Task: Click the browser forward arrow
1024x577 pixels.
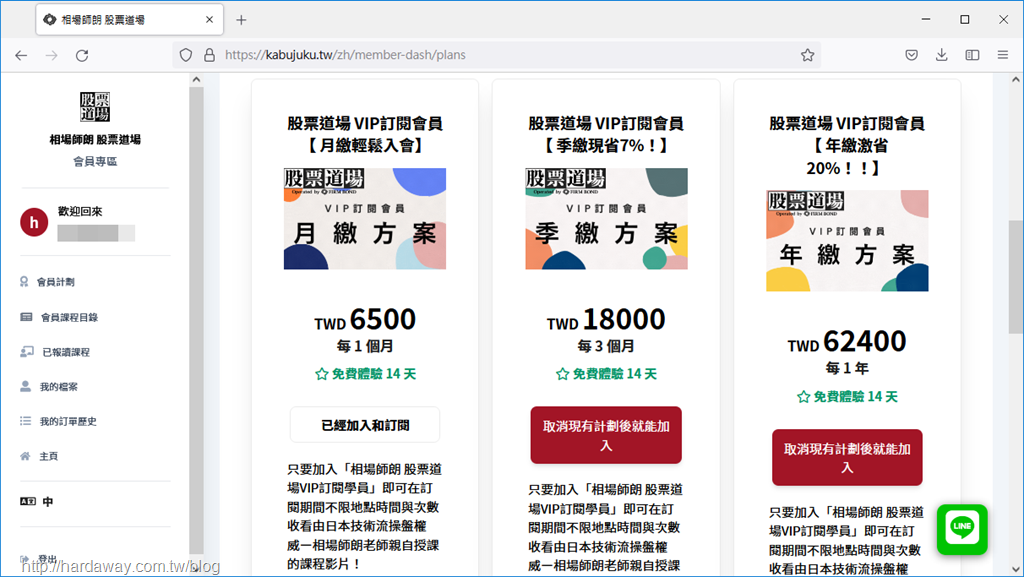Action: click(x=52, y=55)
